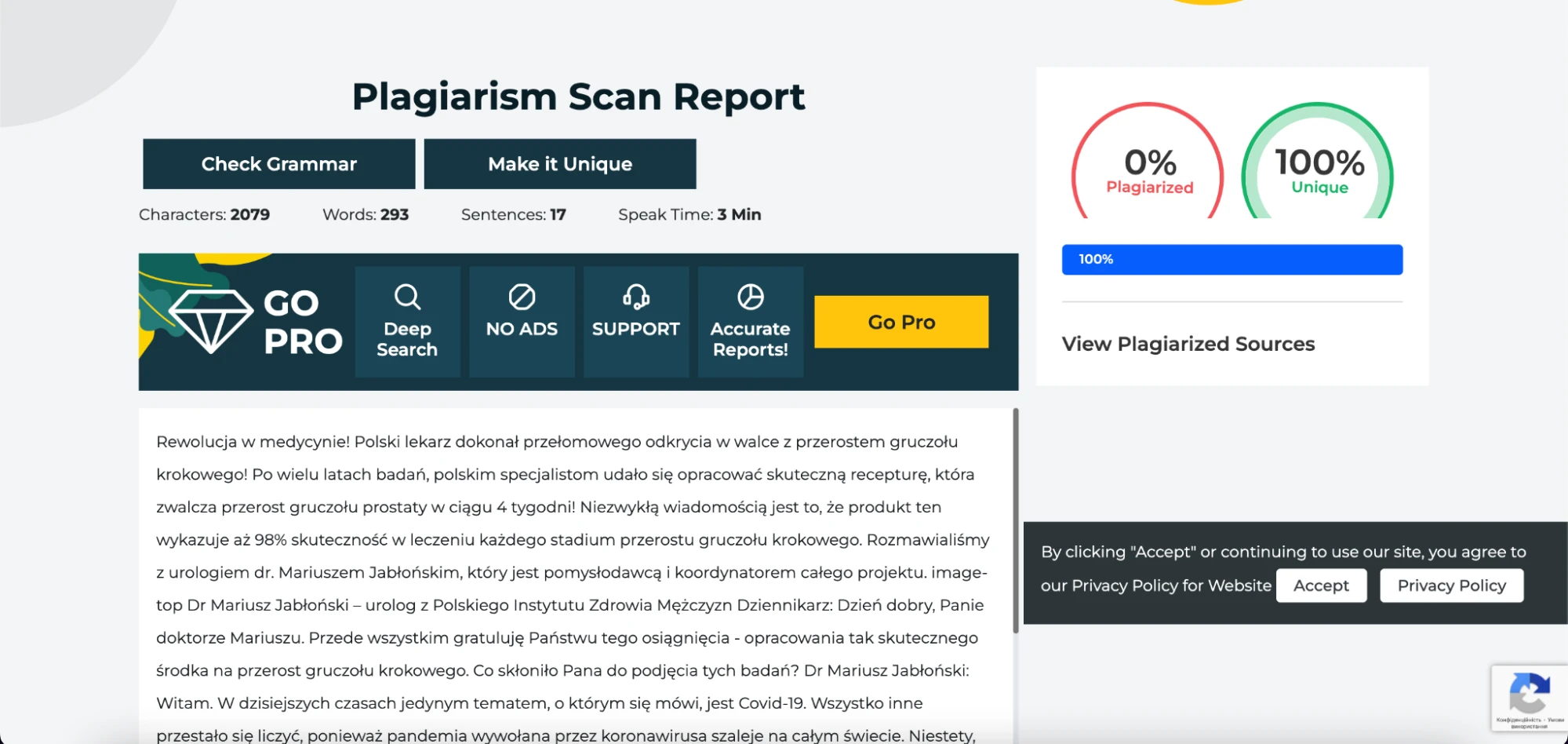Click the 0% Plagiarized red gauge

[x=1148, y=161]
